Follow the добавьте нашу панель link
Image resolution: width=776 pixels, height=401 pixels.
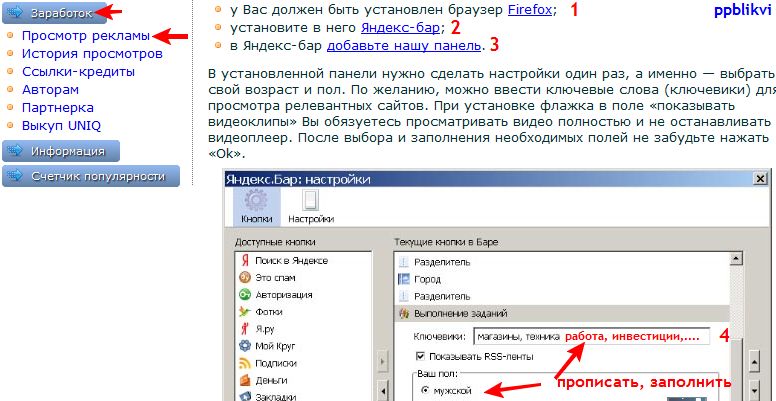pos(404,46)
